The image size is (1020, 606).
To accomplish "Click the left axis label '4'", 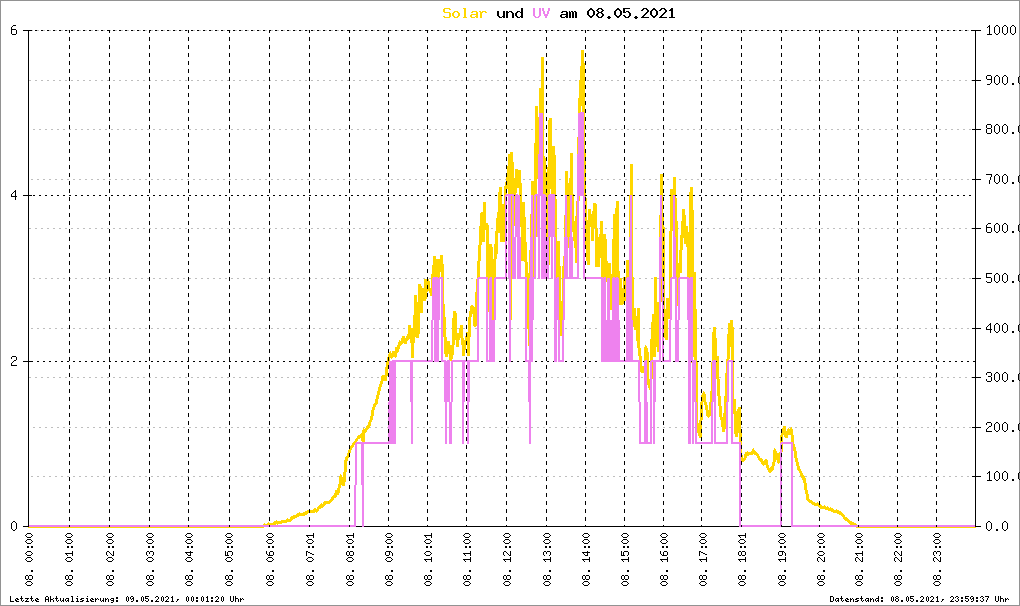I will 14,196.
